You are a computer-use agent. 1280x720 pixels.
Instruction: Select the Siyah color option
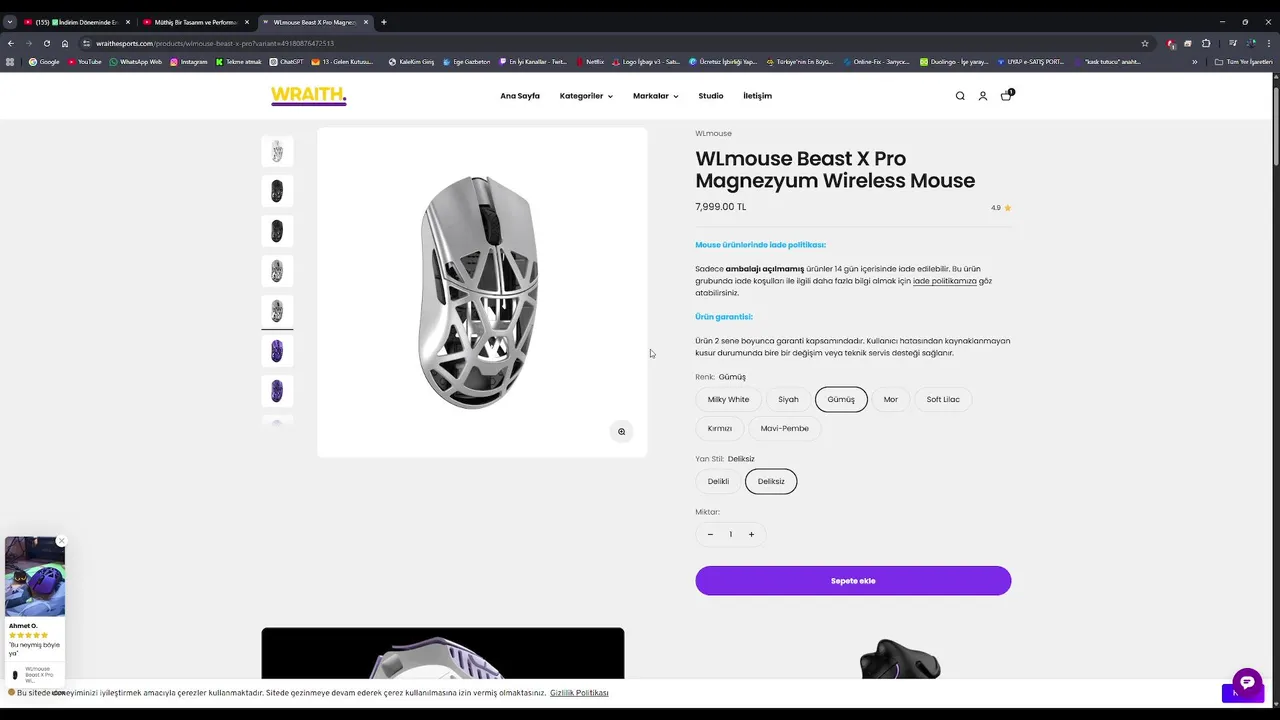click(788, 400)
